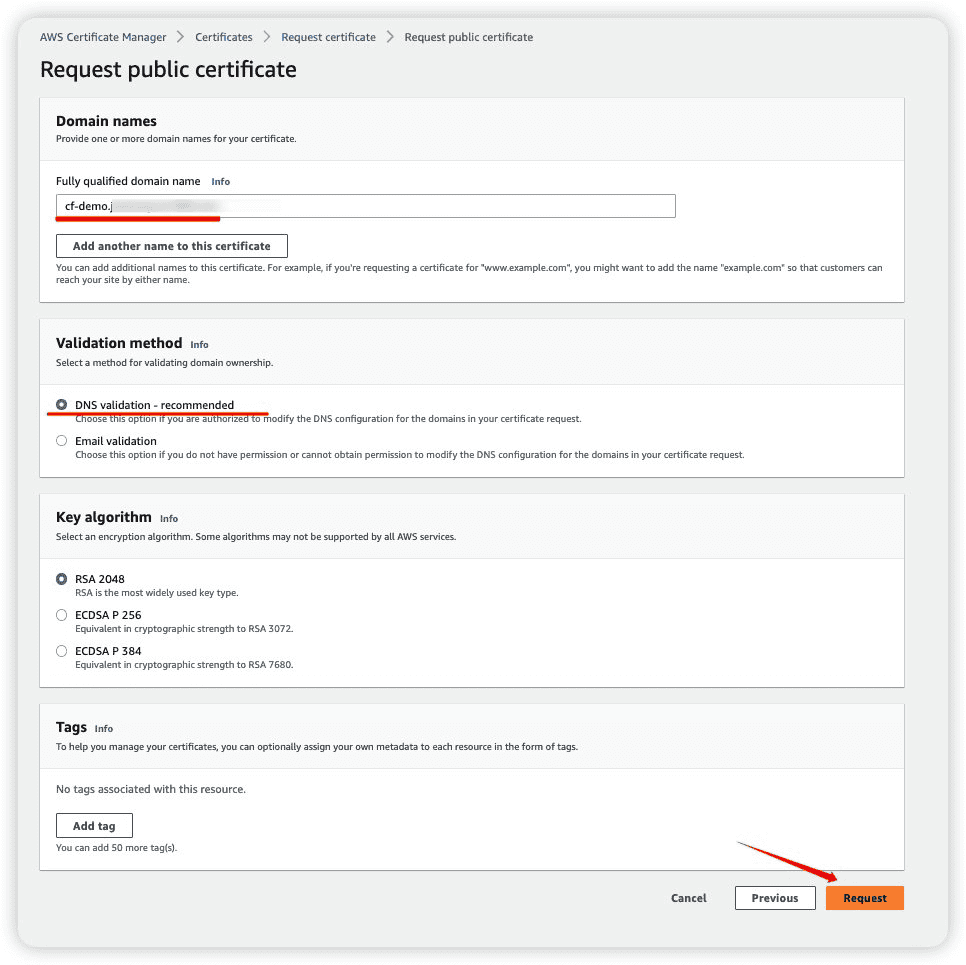The width and height of the screenshot is (966, 965).
Task: Click the orange Request button
Action: (864, 898)
